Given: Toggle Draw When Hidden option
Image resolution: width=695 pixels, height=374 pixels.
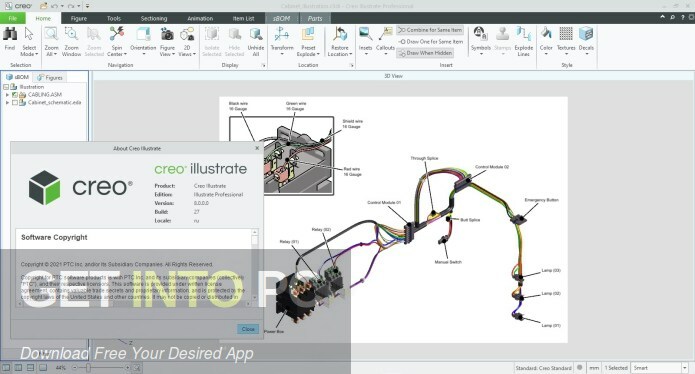Looking at the screenshot, I should [x=425, y=53].
